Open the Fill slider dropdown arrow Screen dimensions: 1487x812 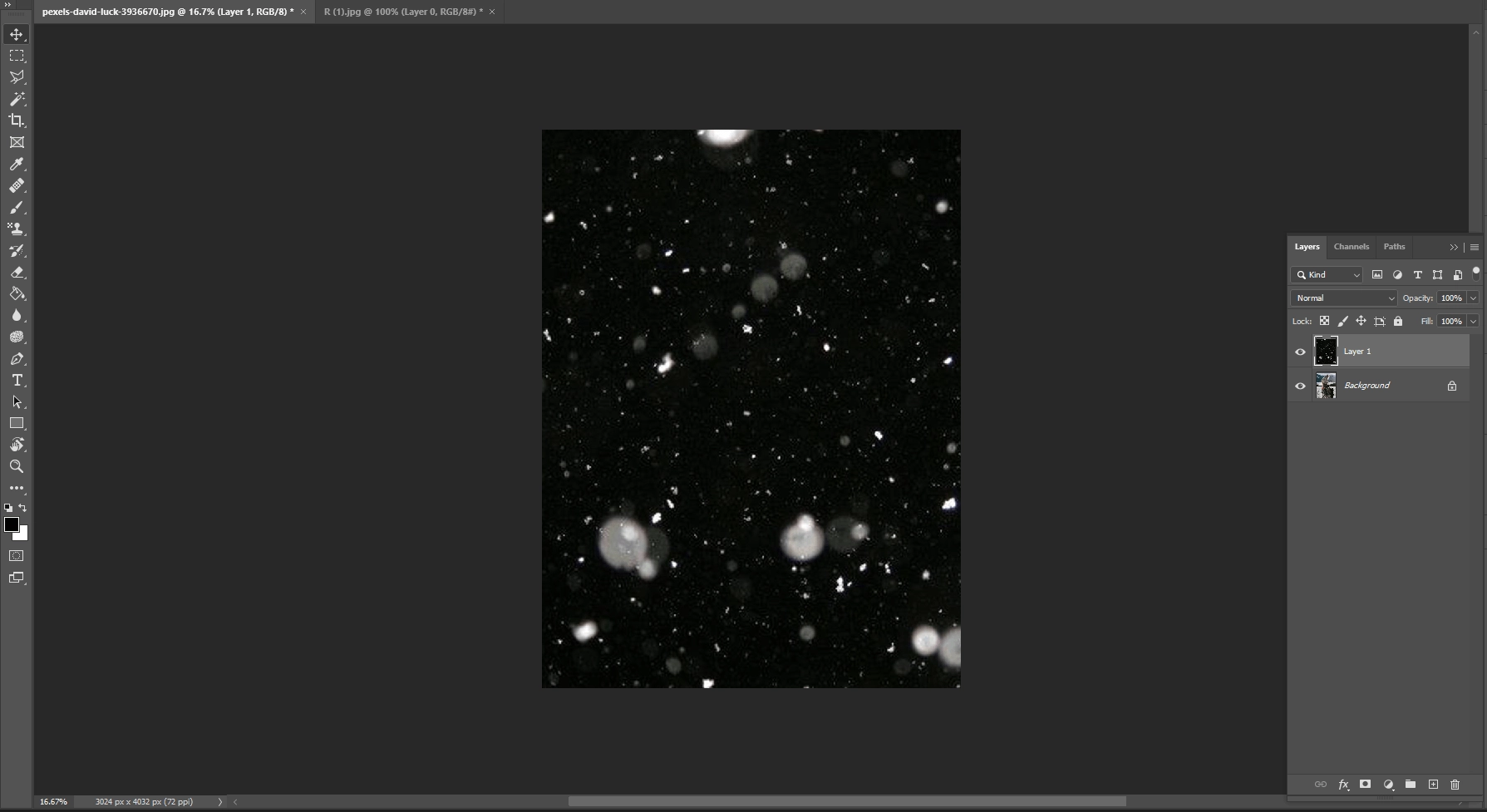[1473, 321]
